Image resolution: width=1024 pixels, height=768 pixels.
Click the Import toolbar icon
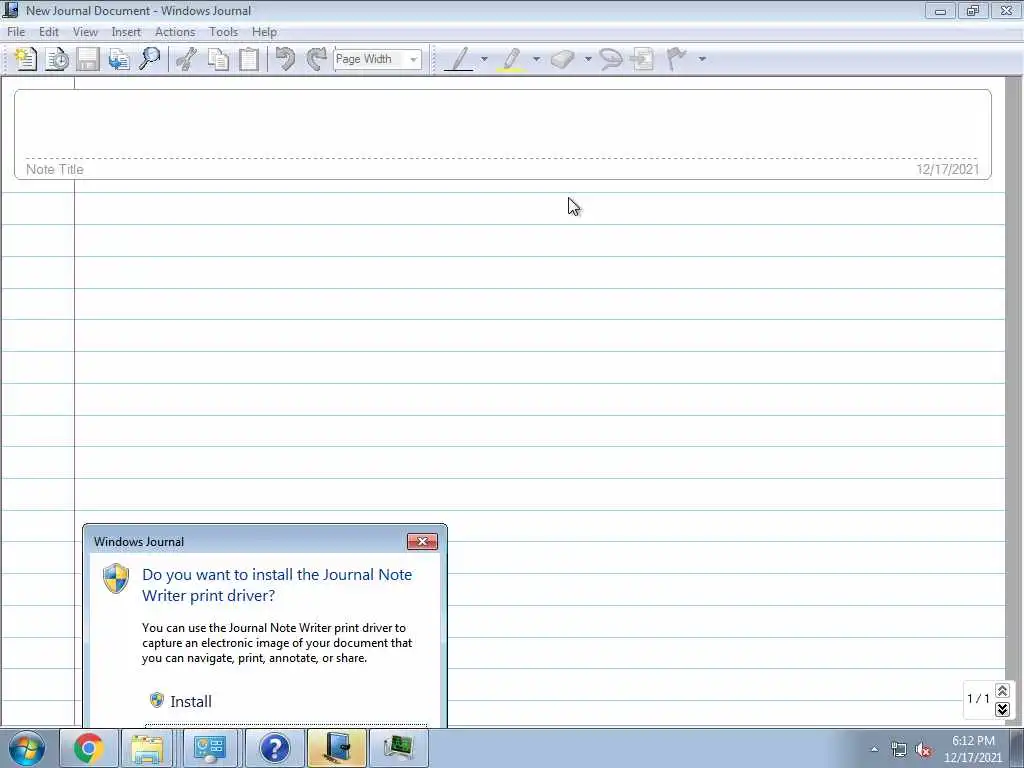pyautogui.click(x=119, y=59)
